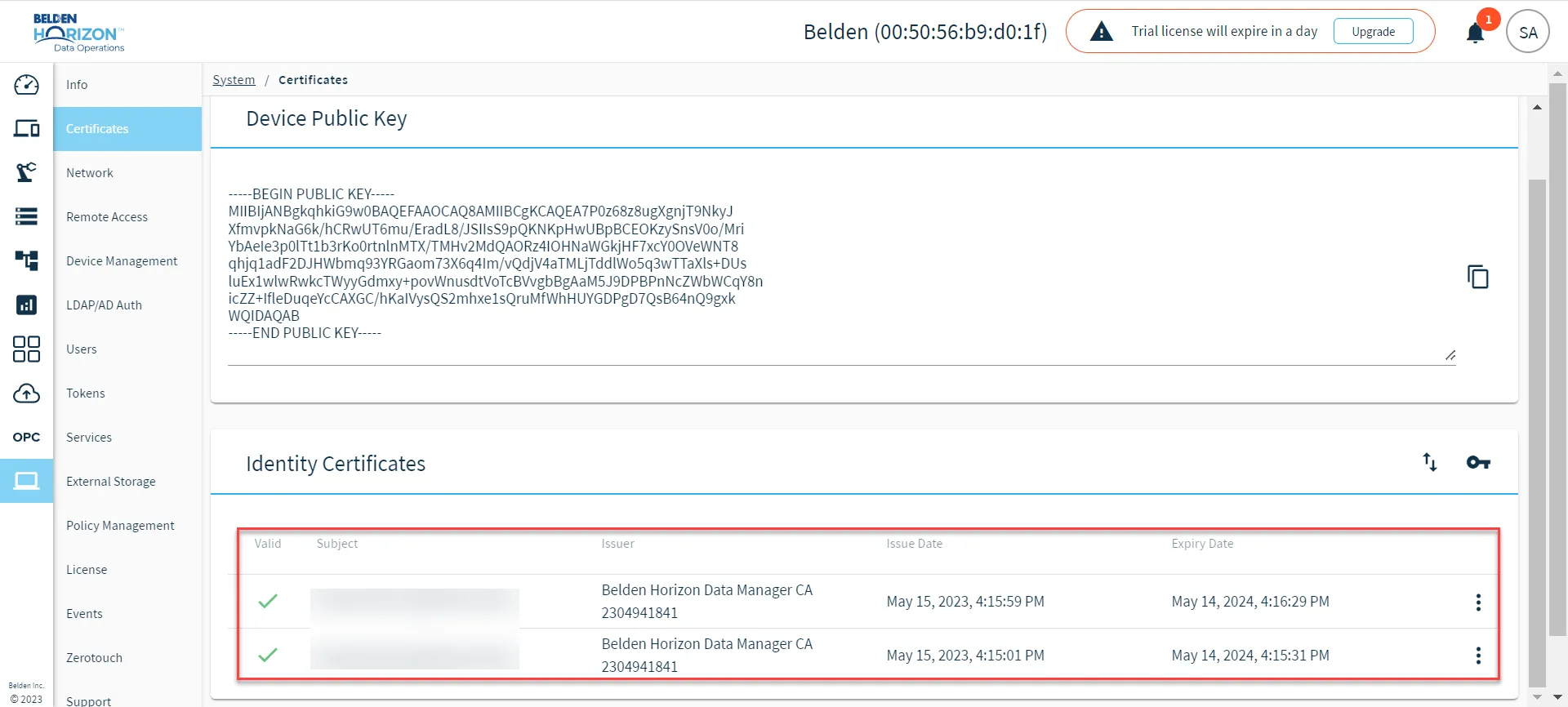
Task: Click the Device Public Key heading
Action: [327, 119]
